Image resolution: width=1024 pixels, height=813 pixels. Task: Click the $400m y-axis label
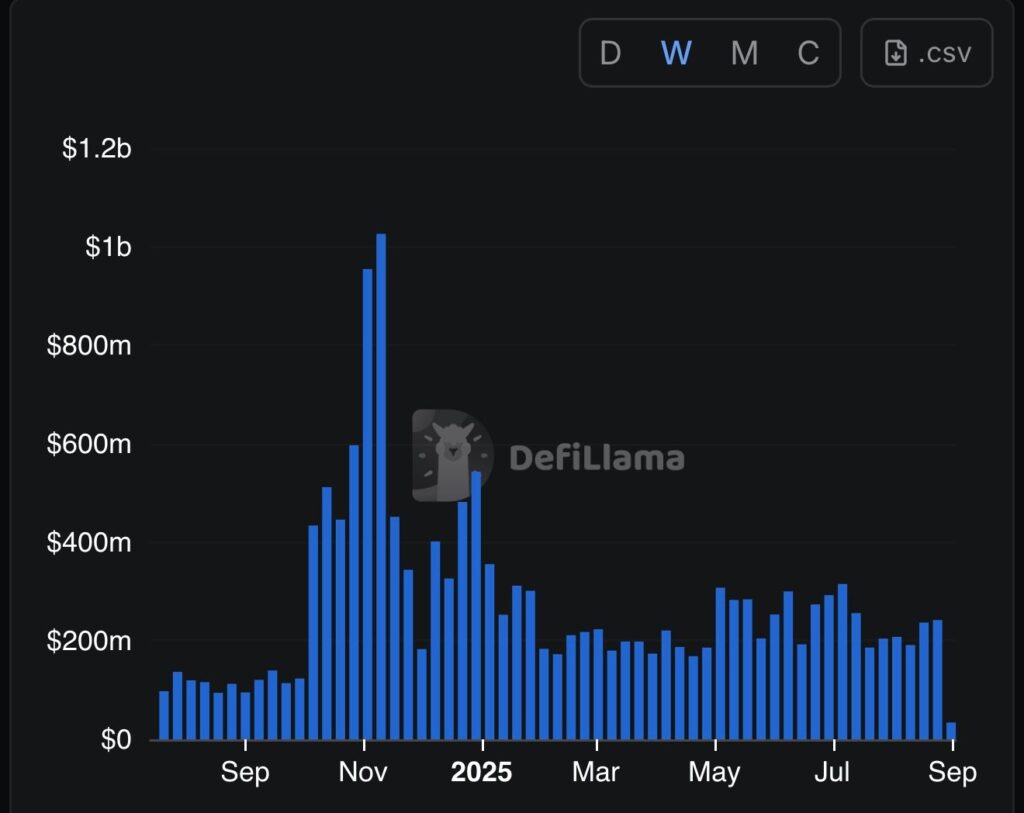coord(89,543)
